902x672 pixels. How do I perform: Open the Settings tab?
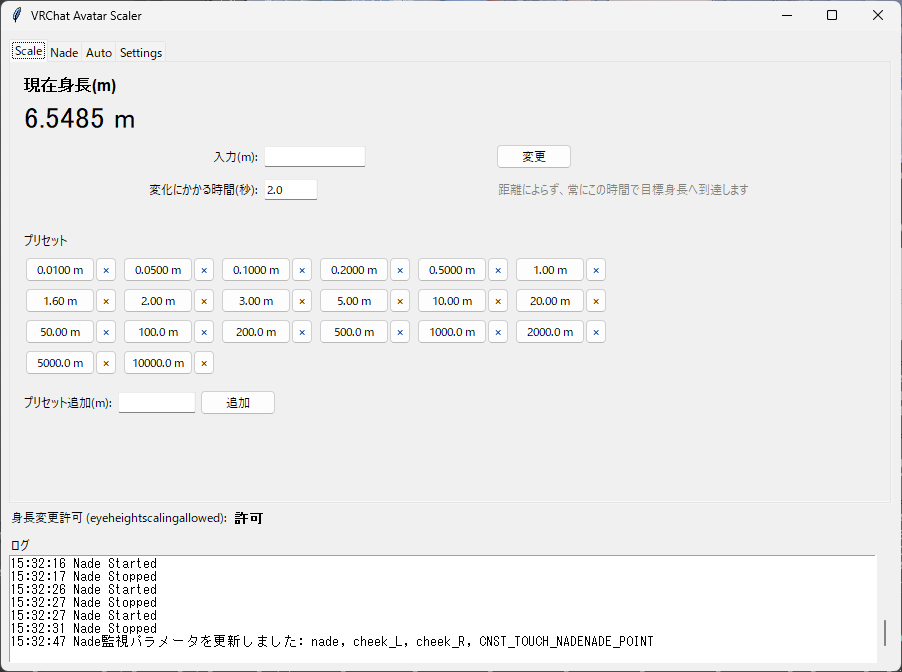(141, 52)
